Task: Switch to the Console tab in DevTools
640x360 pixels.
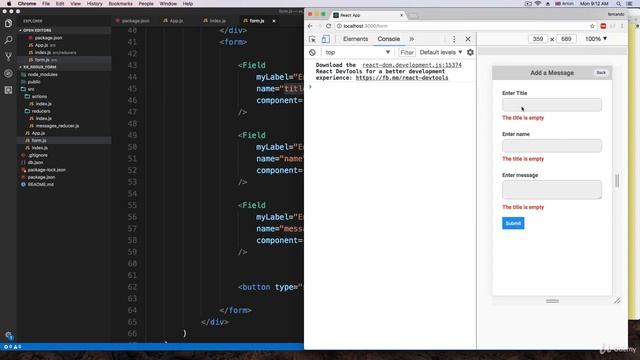Action: pyautogui.click(x=389, y=39)
